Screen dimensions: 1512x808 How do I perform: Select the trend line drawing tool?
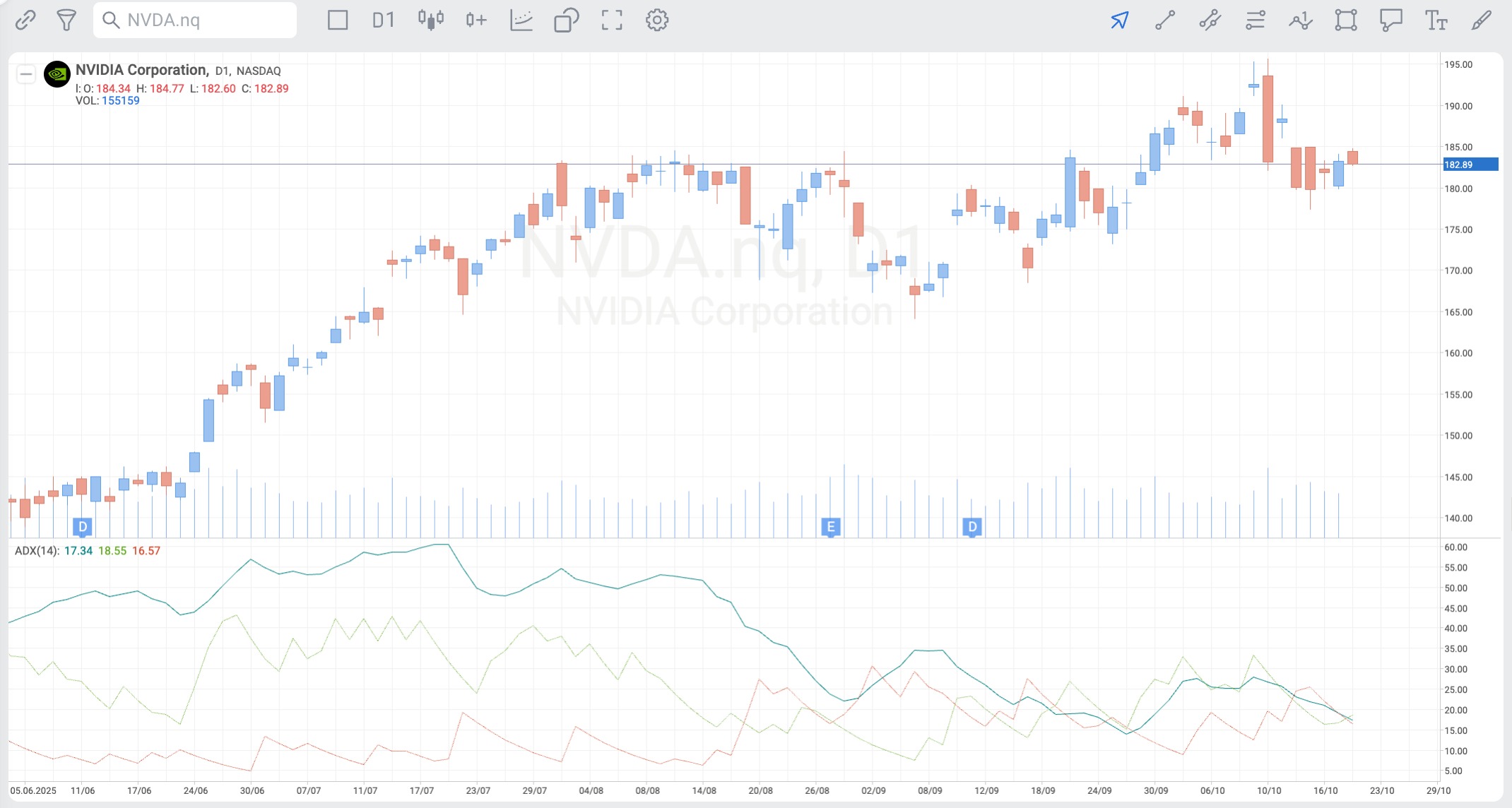pos(1165,20)
